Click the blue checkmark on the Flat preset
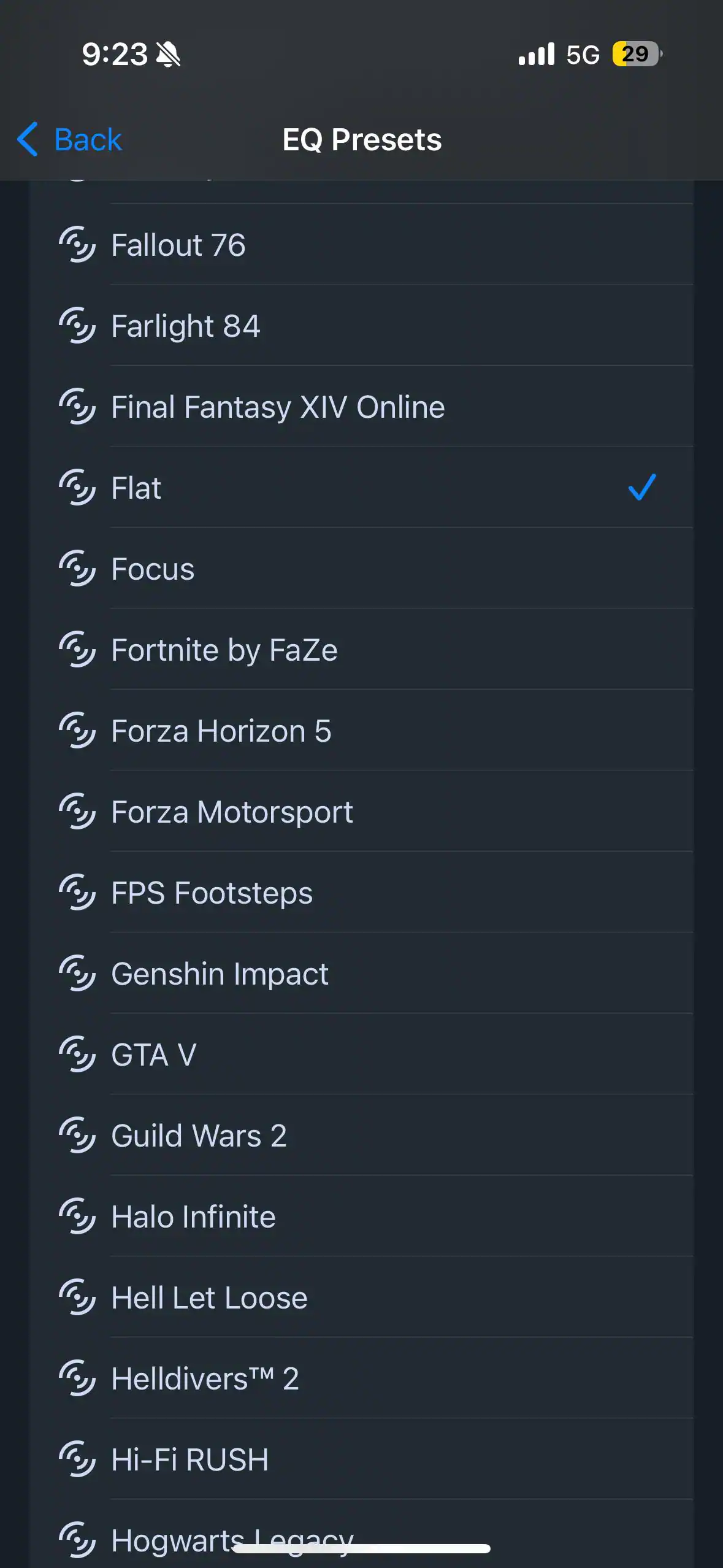Image resolution: width=723 pixels, height=1568 pixels. click(642, 487)
